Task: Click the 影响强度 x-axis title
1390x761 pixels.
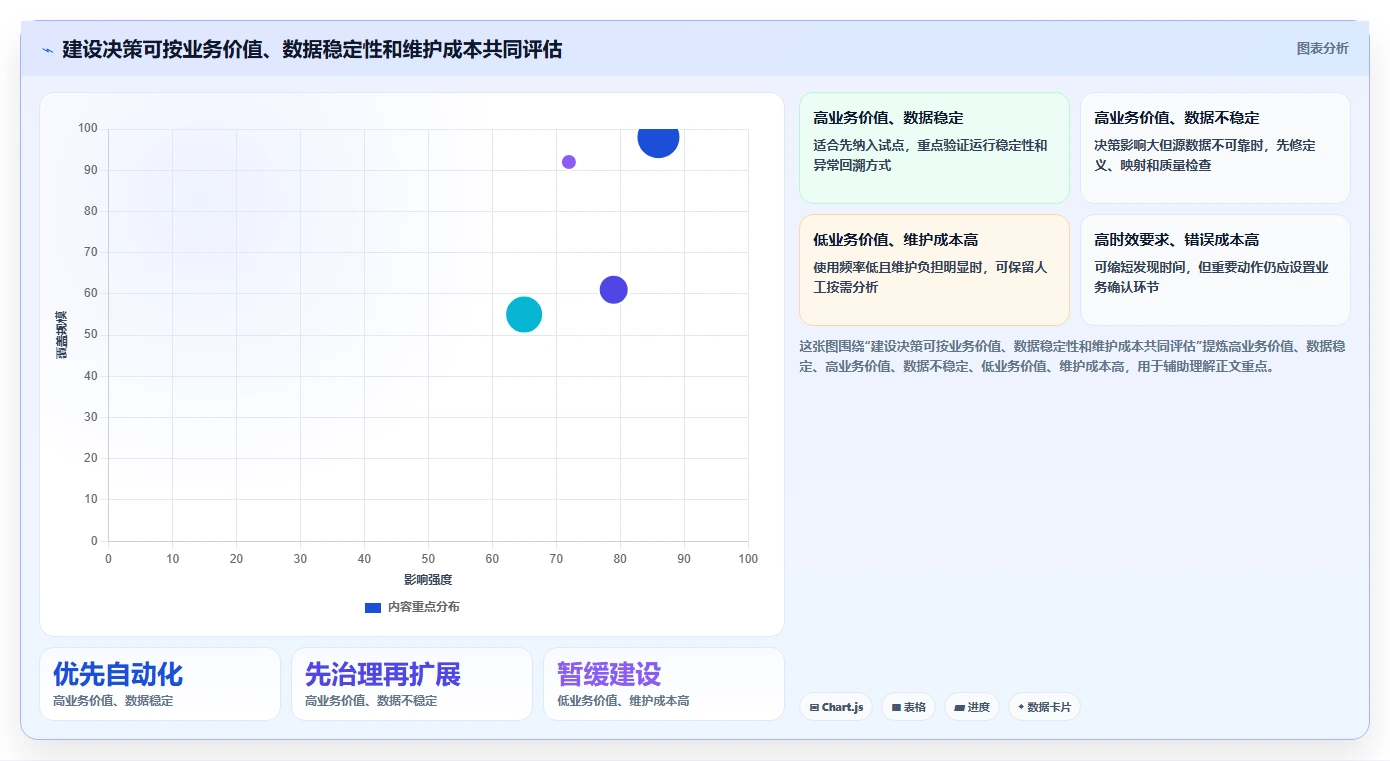Action: [x=428, y=580]
